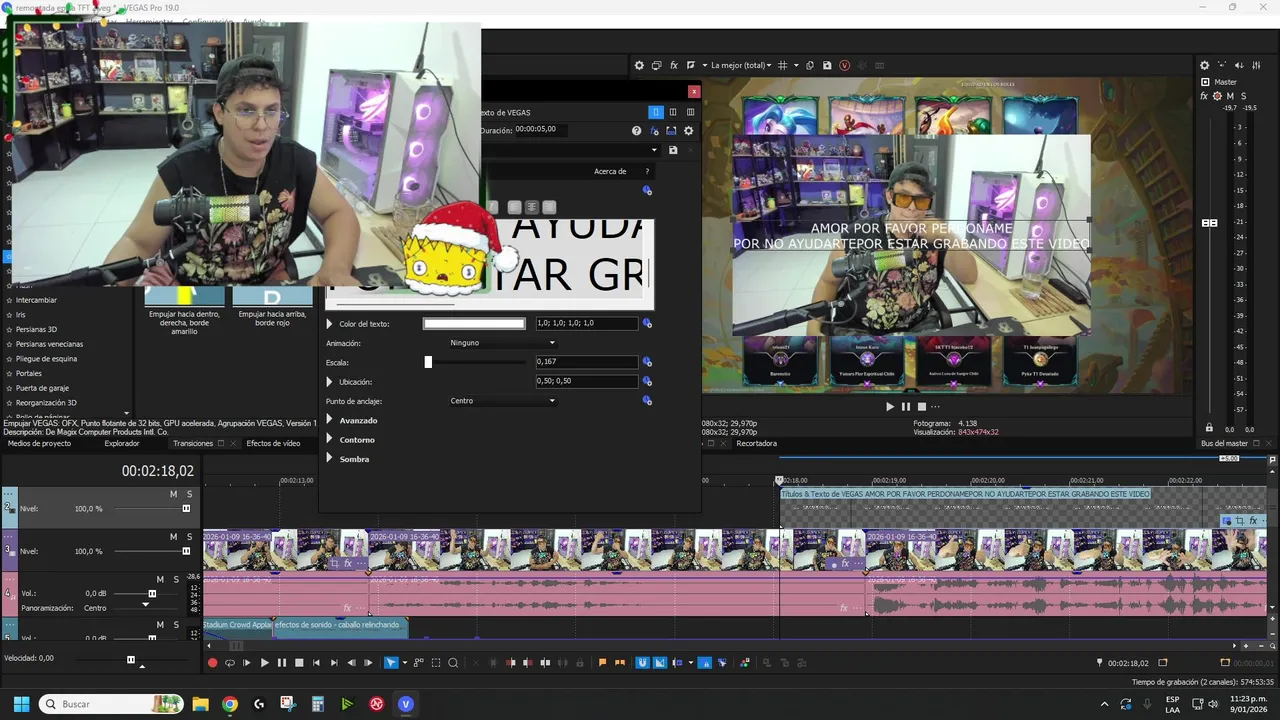This screenshot has width=1280, height=720.
Task: Switch to Medios de proyecto tab
Action: click(39, 443)
